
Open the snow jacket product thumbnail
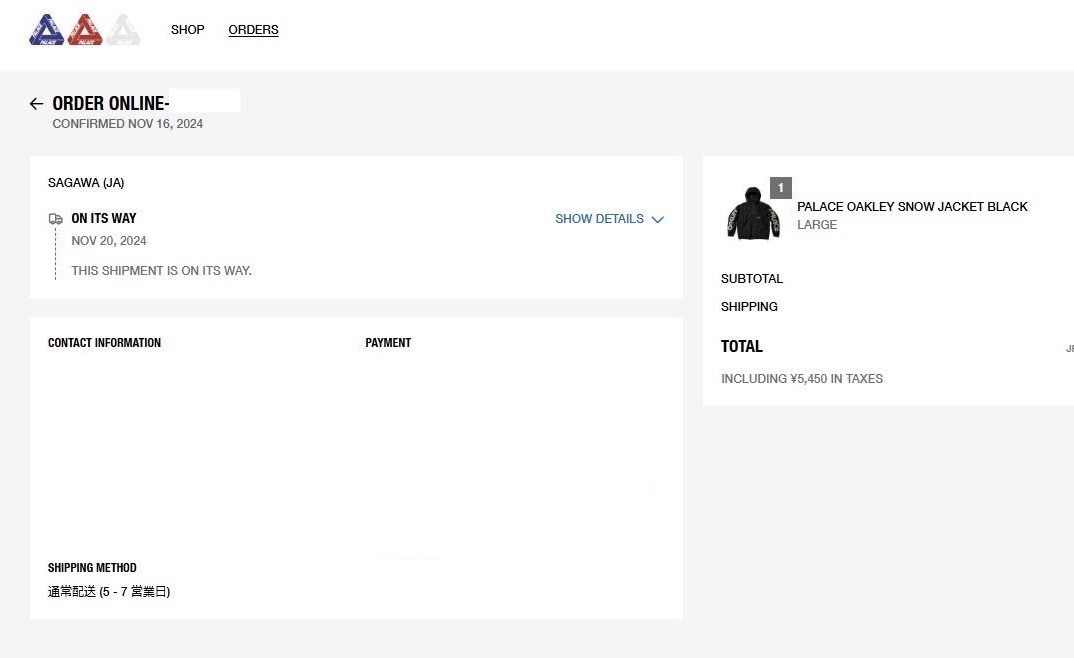point(753,213)
